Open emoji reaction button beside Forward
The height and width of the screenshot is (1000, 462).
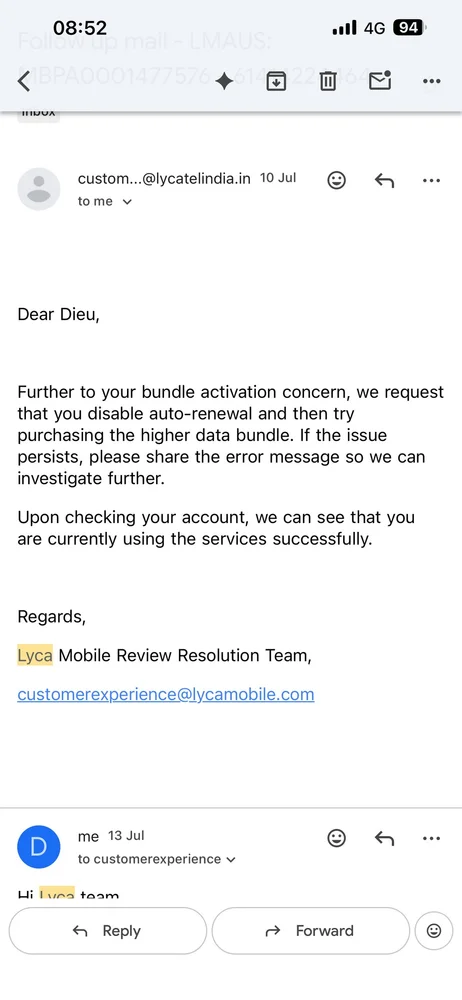click(434, 930)
